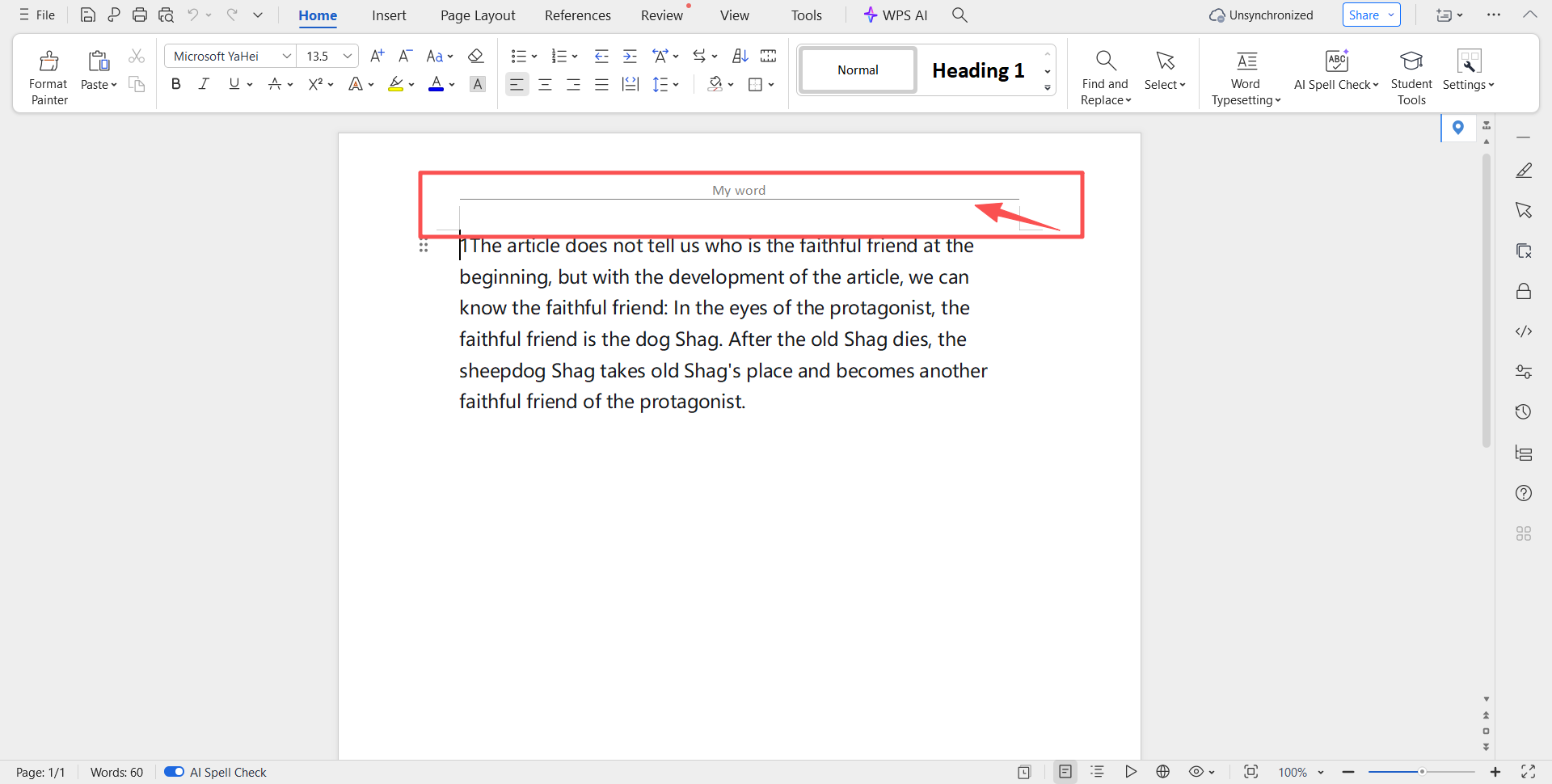The width and height of the screenshot is (1552, 784).
Task: Center align the paragraph
Action: point(545,84)
